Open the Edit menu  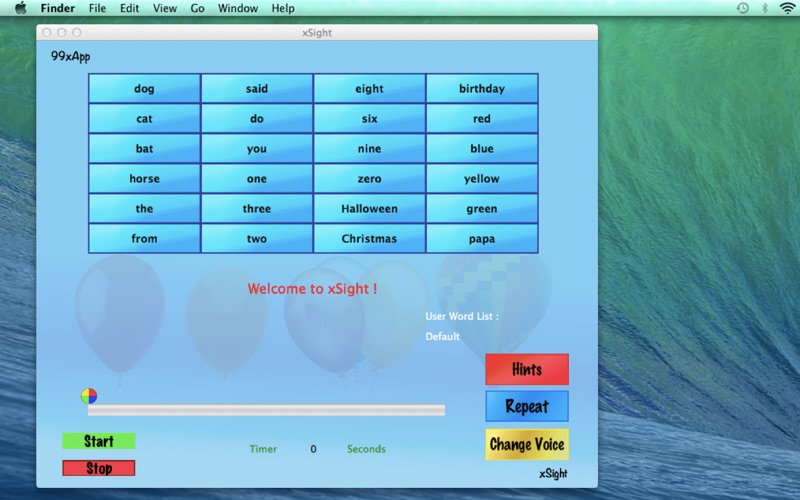coord(129,8)
